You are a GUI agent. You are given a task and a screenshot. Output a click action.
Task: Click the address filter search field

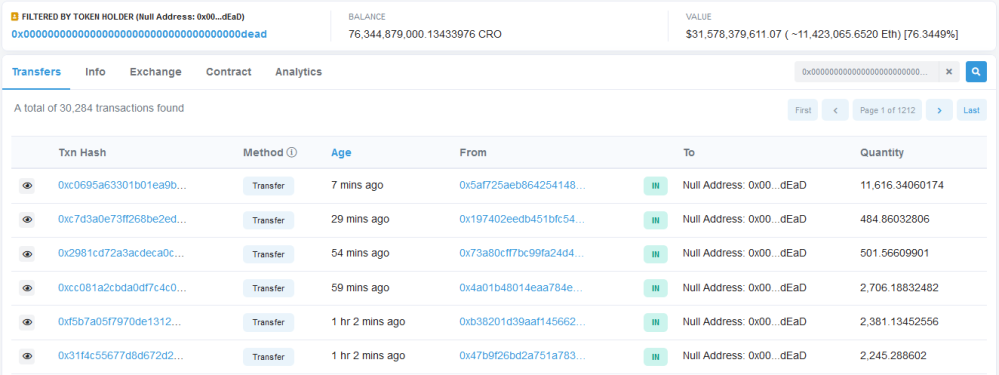point(866,72)
